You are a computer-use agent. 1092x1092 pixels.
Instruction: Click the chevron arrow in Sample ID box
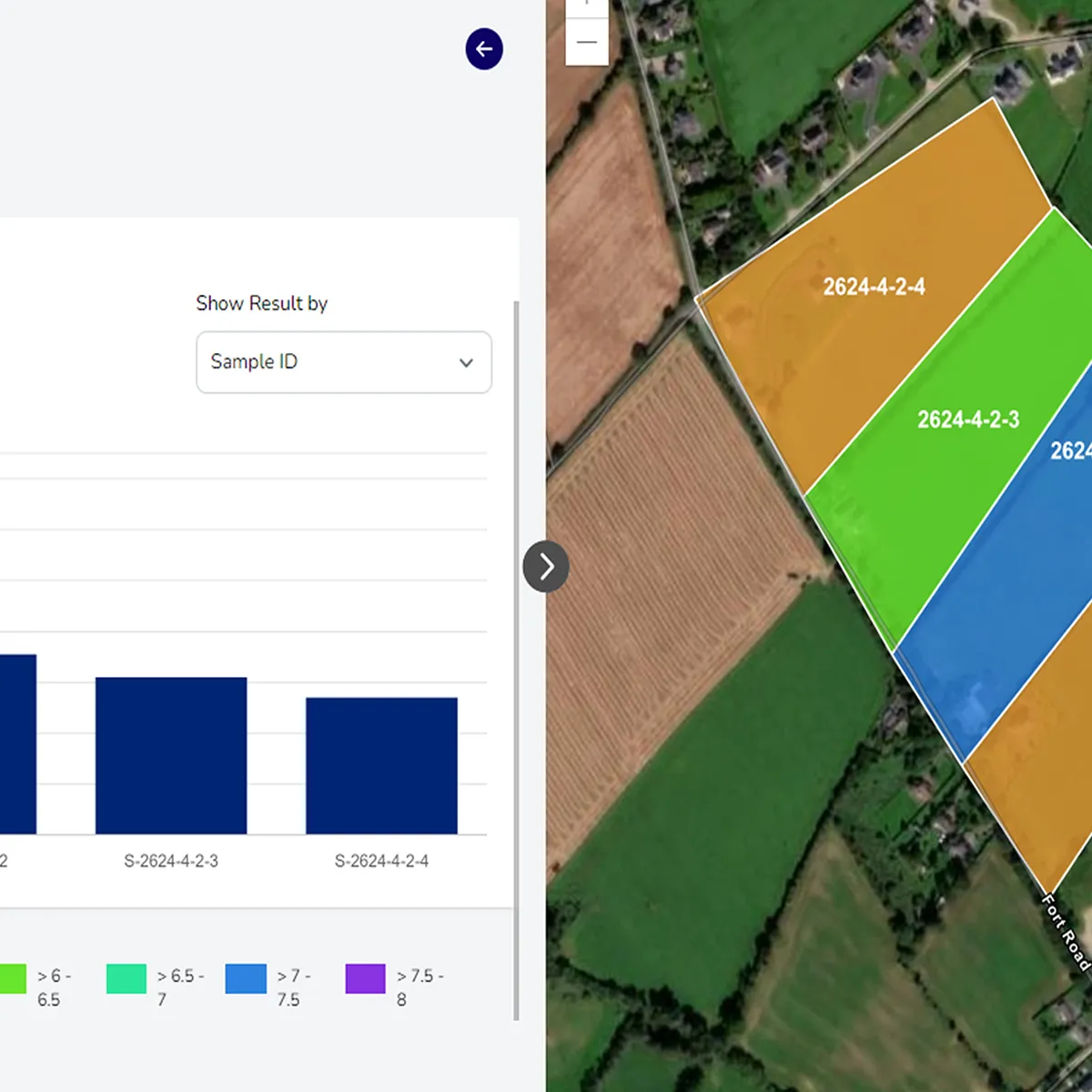pyautogui.click(x=466, y=363)
